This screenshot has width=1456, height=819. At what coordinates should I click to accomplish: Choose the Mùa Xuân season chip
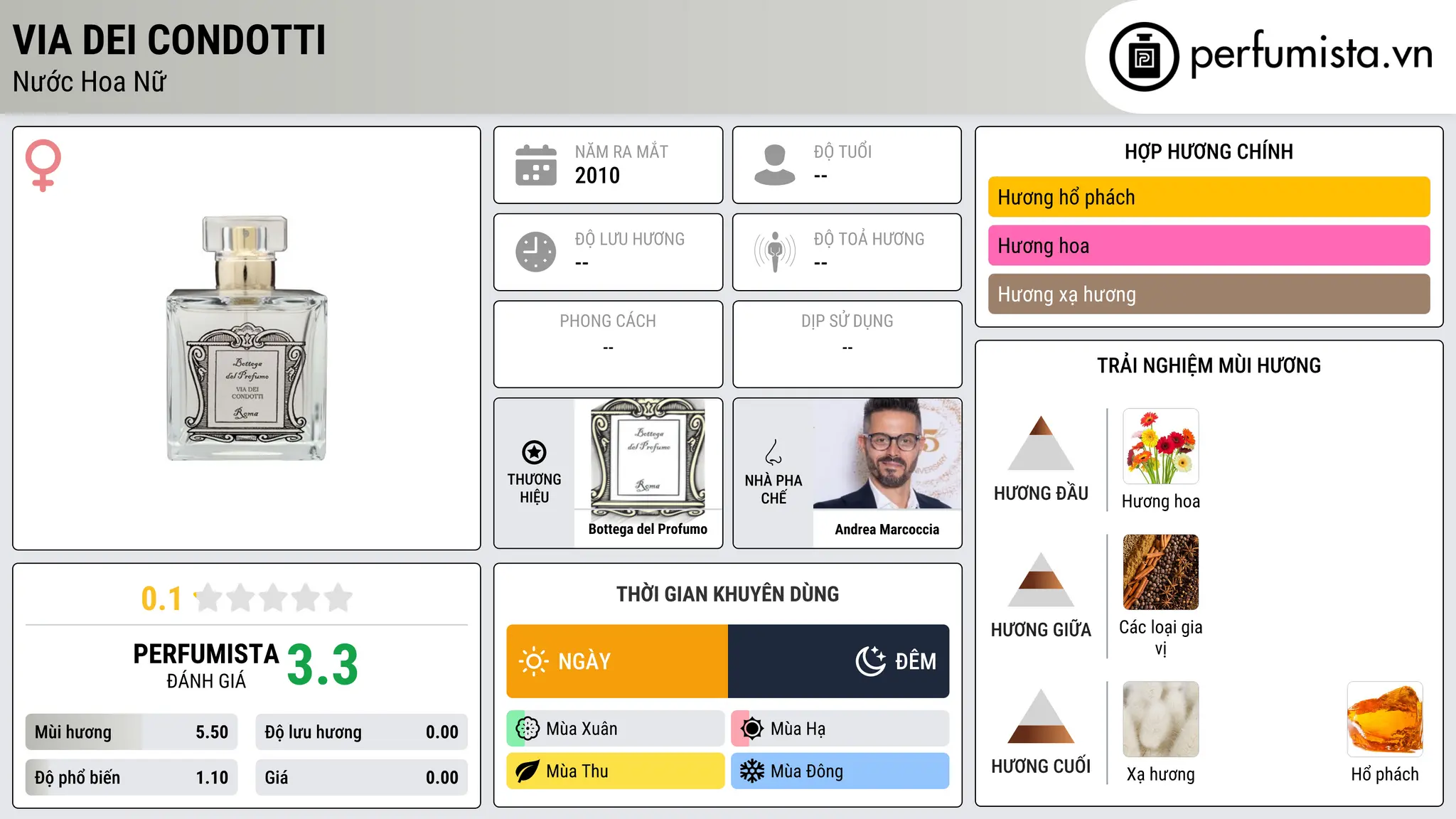pyautogui.click(x=616, y=729)
